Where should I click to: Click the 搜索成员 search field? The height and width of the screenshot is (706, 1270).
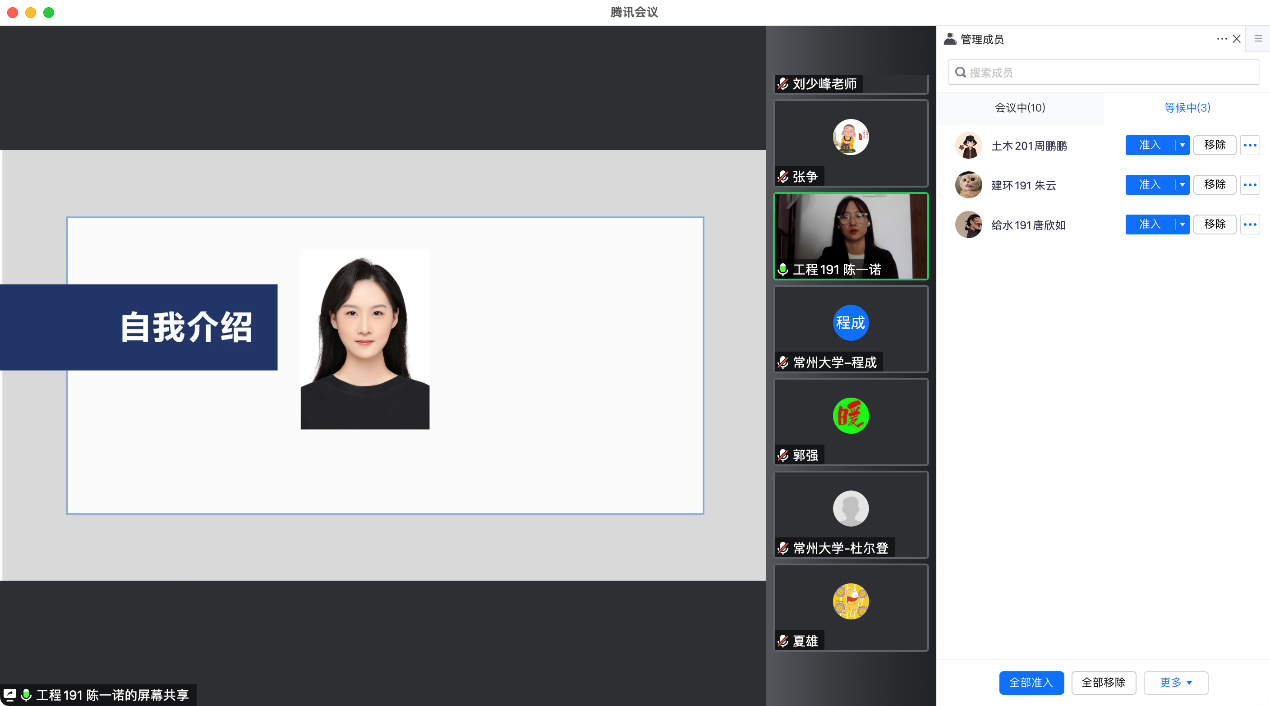1104,72
